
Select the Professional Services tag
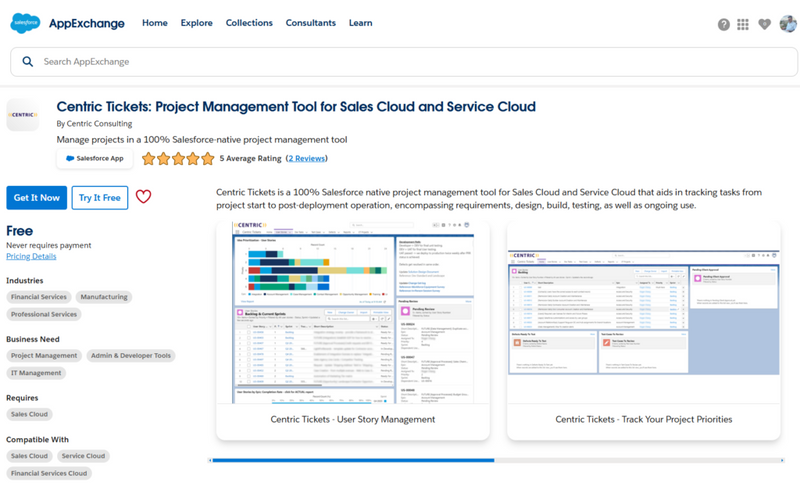click(x=44, y=314)
